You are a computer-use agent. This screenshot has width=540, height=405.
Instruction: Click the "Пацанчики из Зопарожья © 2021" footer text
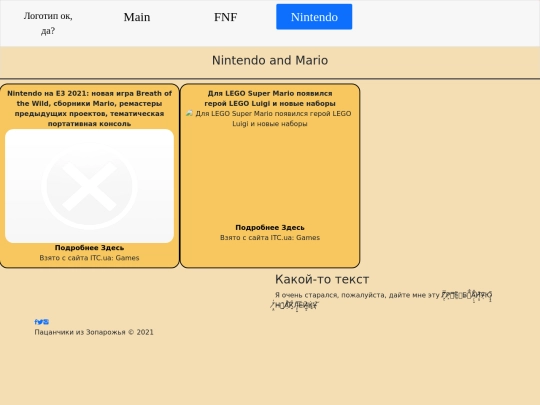pyautogui.click(x=94, y=332)
